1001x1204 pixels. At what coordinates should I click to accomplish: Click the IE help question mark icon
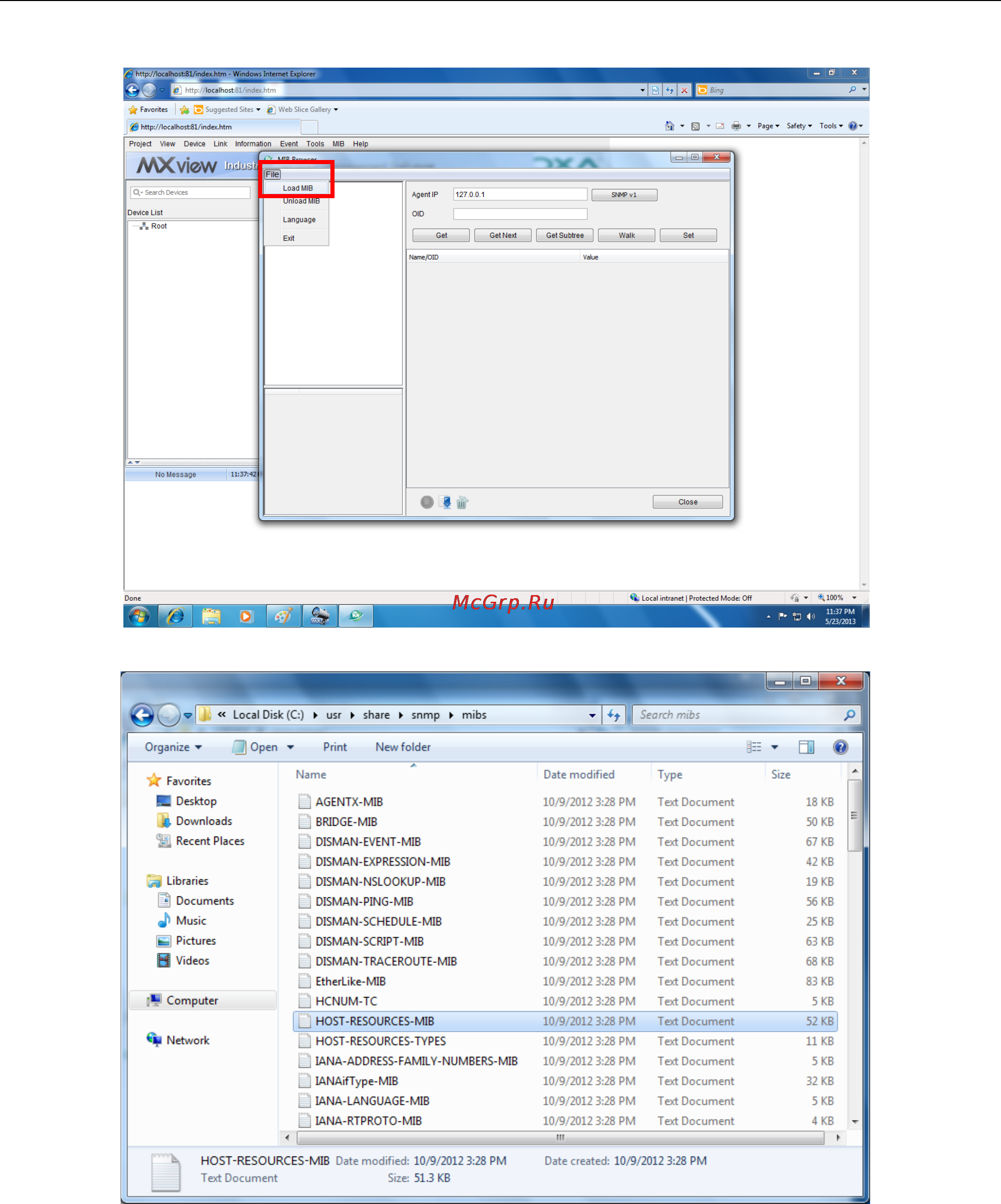point(853,126)
